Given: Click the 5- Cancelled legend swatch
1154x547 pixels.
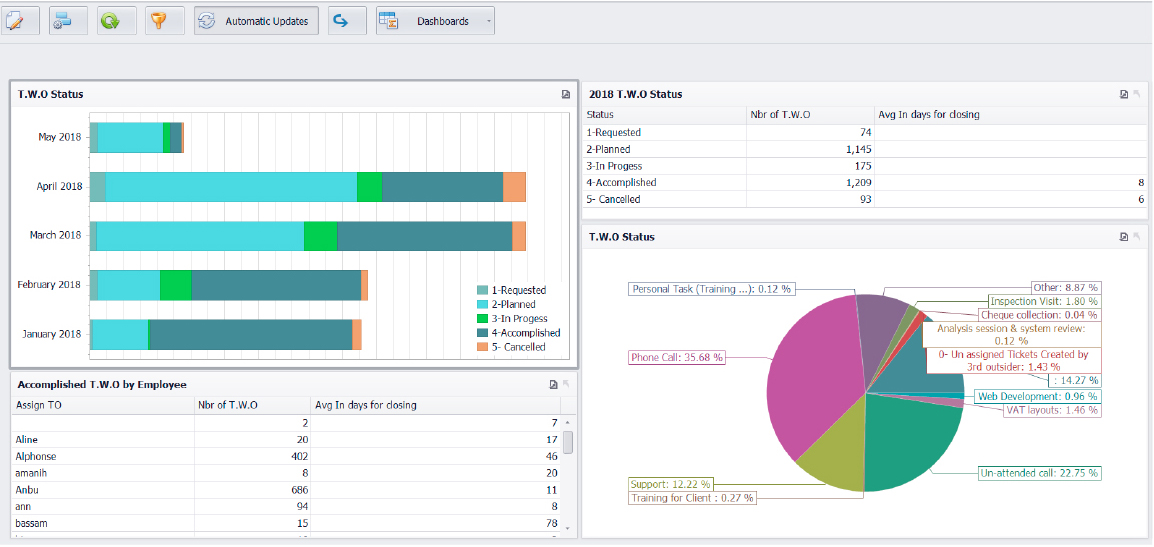Looking at the screenshot, I should 483,347.
